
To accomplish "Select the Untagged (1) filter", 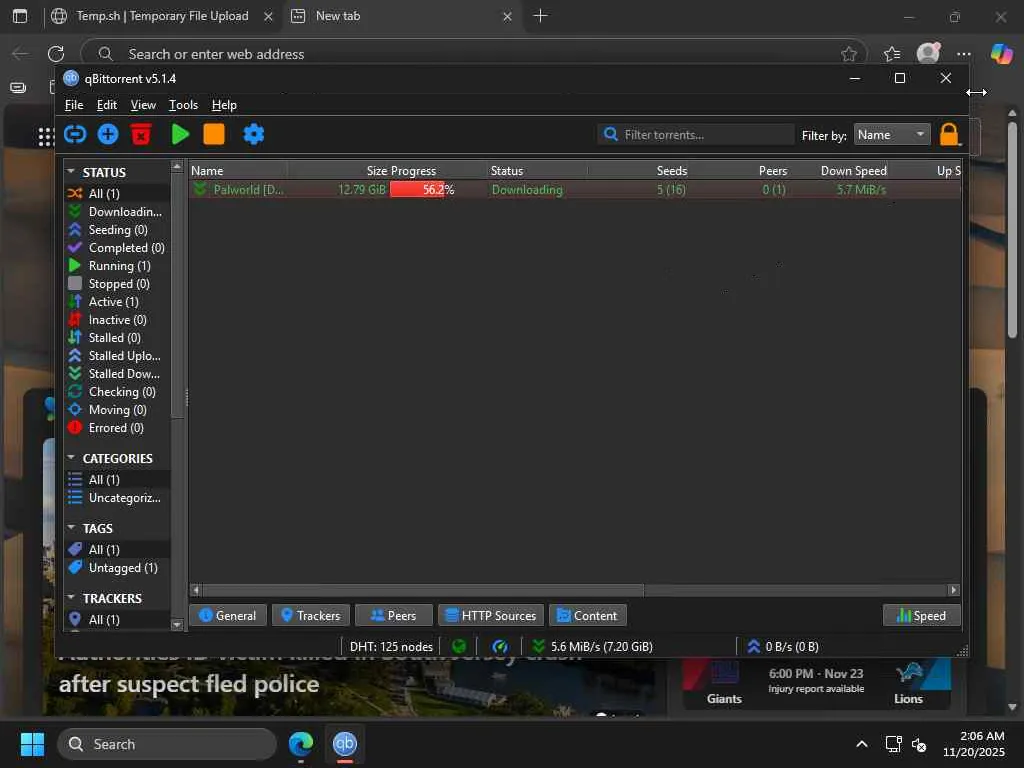I will pyautogui.click(x=117, y=568).
